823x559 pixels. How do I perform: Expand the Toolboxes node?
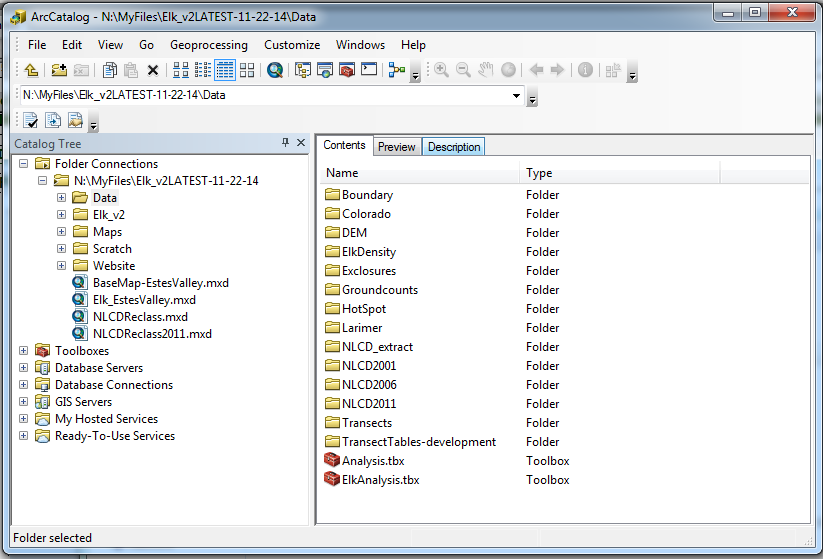tap(24, 351)
